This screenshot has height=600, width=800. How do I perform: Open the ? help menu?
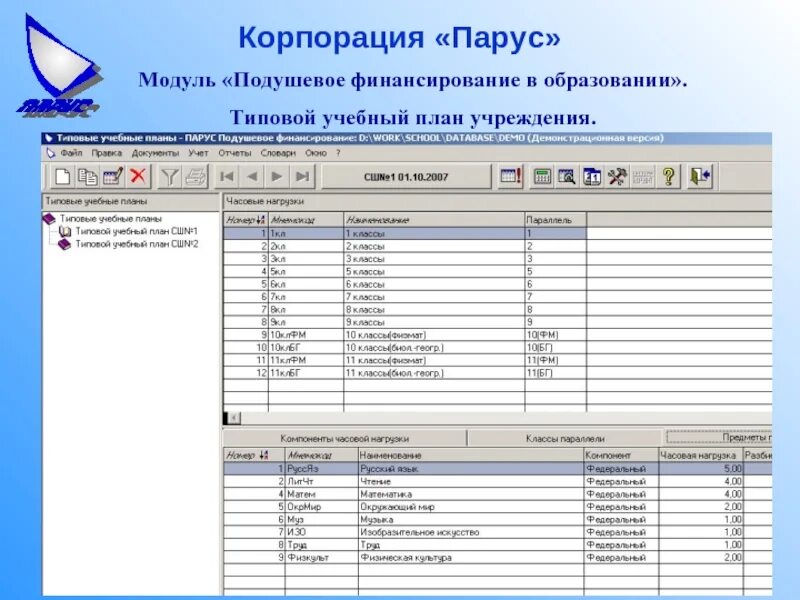[x=338, y=153]
